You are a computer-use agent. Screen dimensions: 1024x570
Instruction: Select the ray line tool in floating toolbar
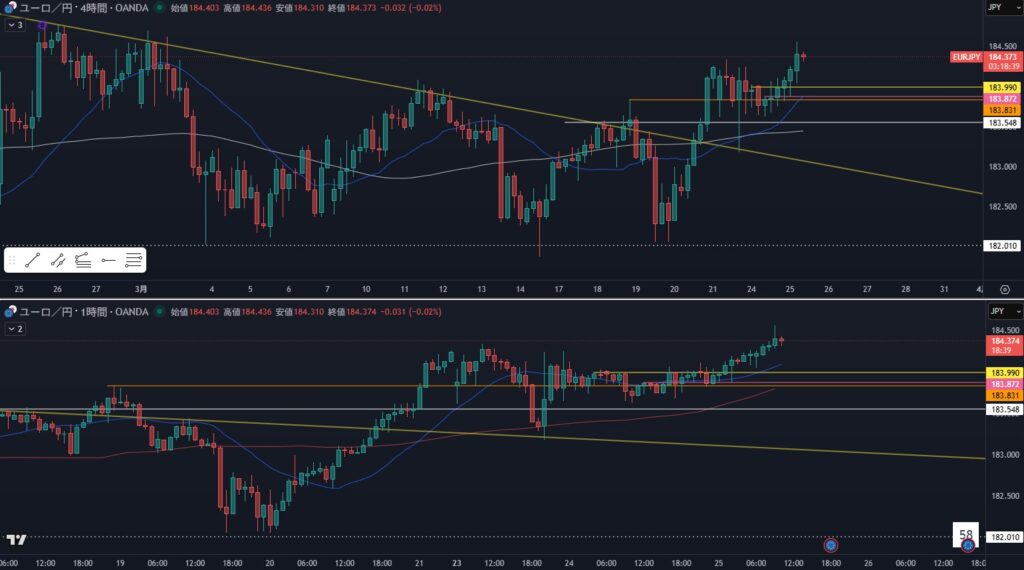[58, 260]
